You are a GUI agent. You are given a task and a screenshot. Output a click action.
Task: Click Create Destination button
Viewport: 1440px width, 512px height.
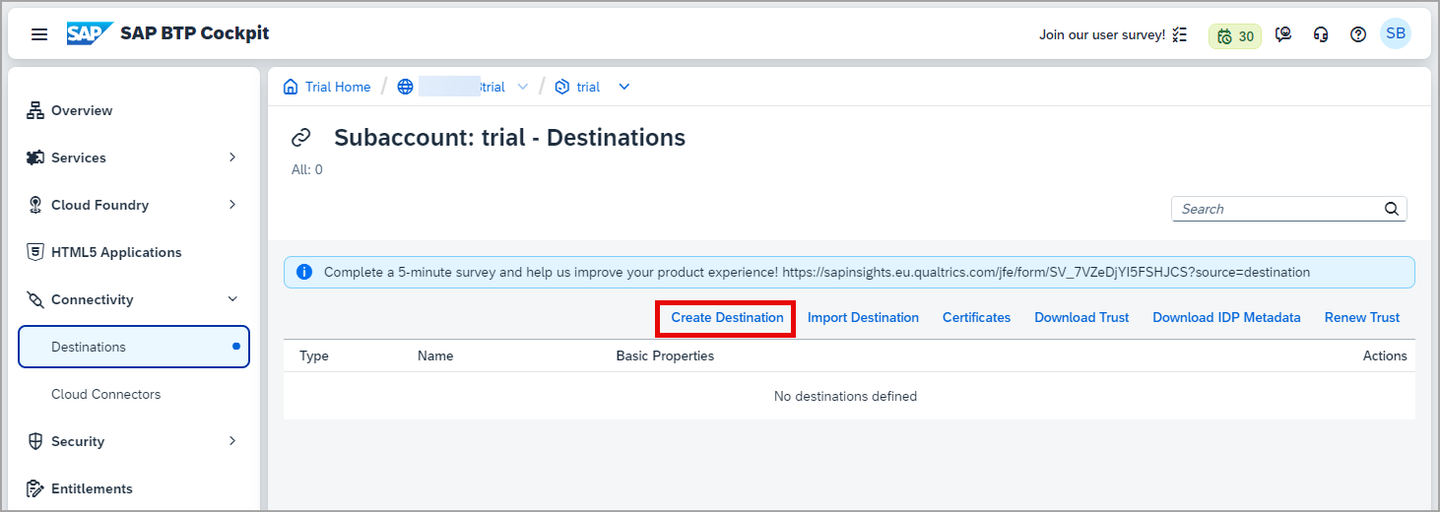click(x=727, y=318)
